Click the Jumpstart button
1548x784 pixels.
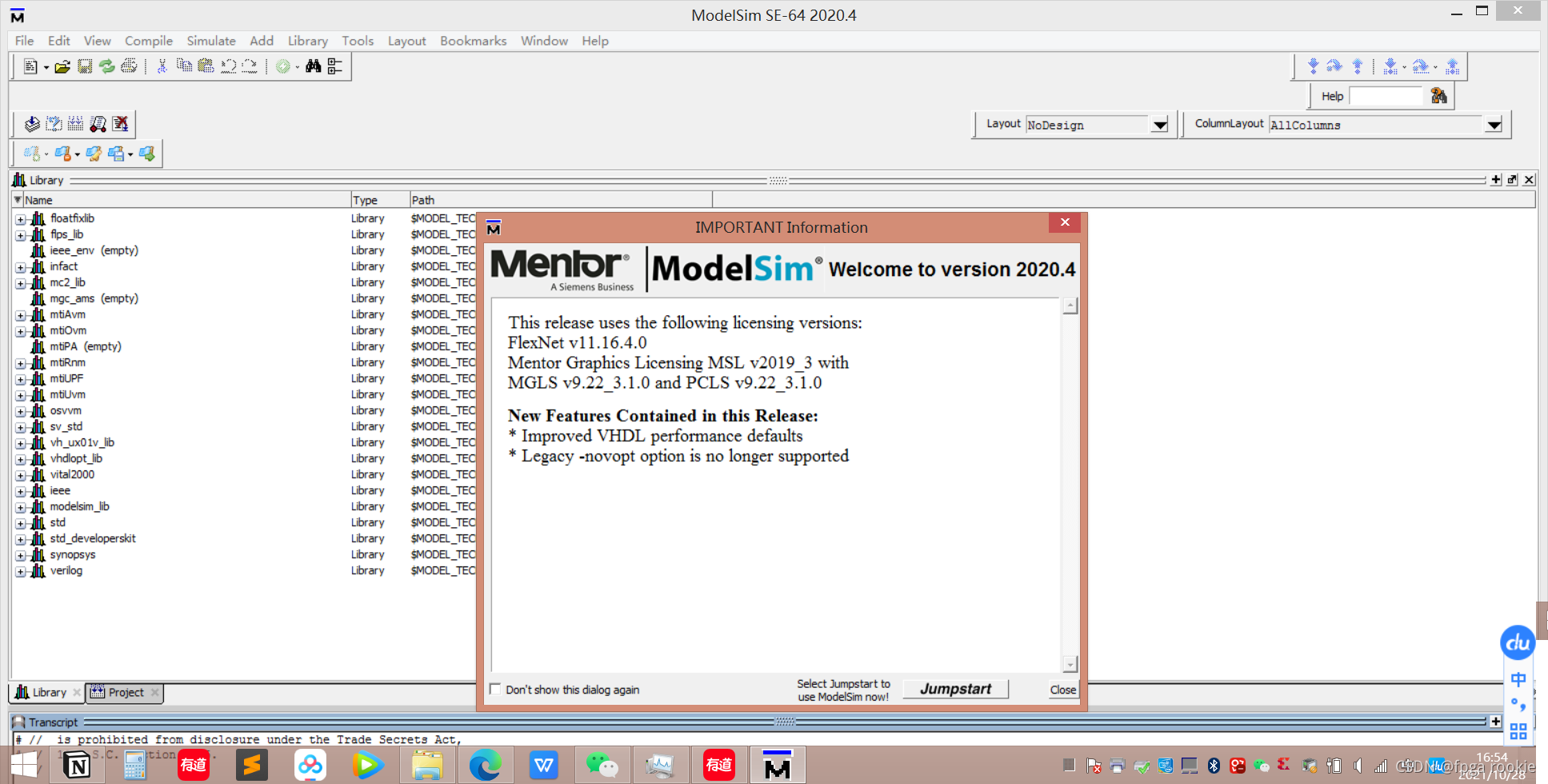[x=954, y=689]
